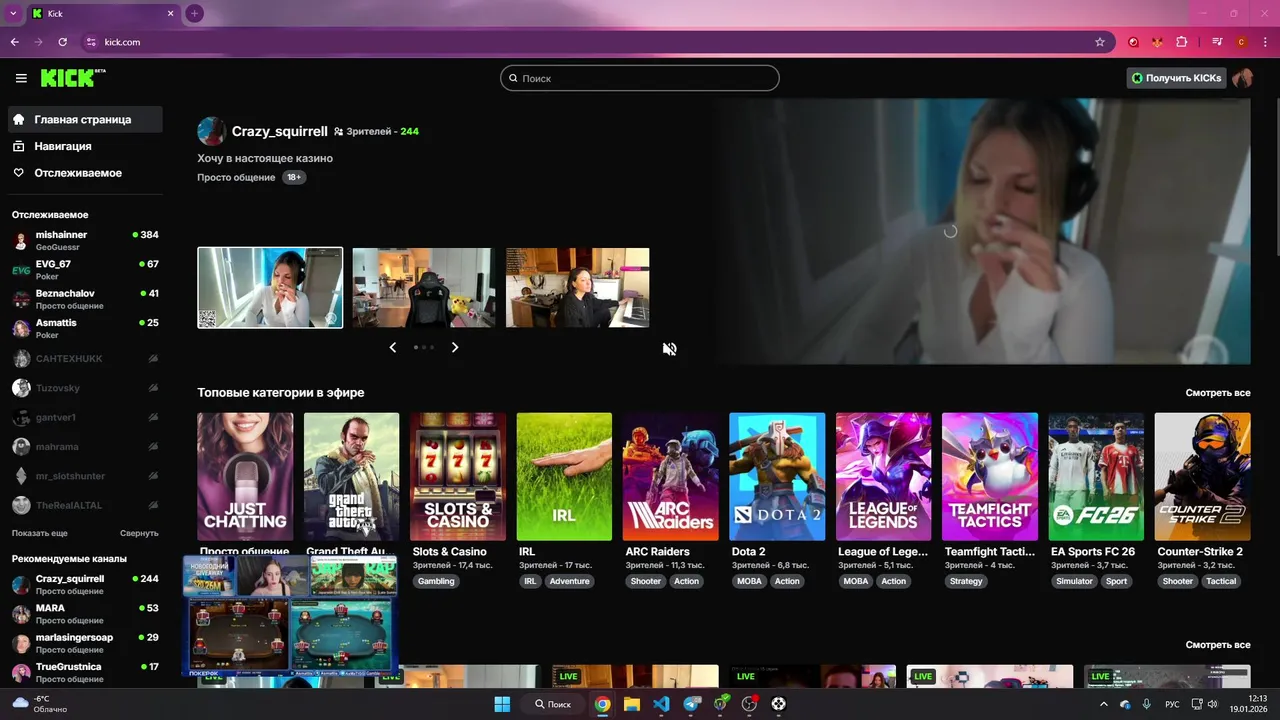Screen dimensions: 1280x720
Task: Open offline channel mahrama
Action: 85,446
